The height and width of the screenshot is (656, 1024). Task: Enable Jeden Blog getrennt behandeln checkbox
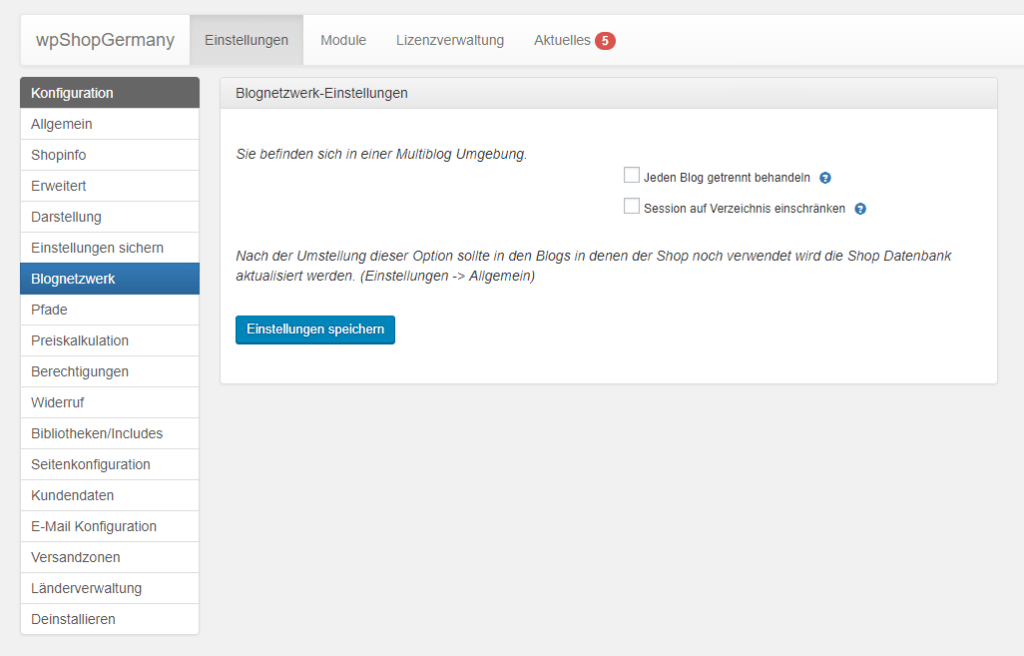coord(632,175)
